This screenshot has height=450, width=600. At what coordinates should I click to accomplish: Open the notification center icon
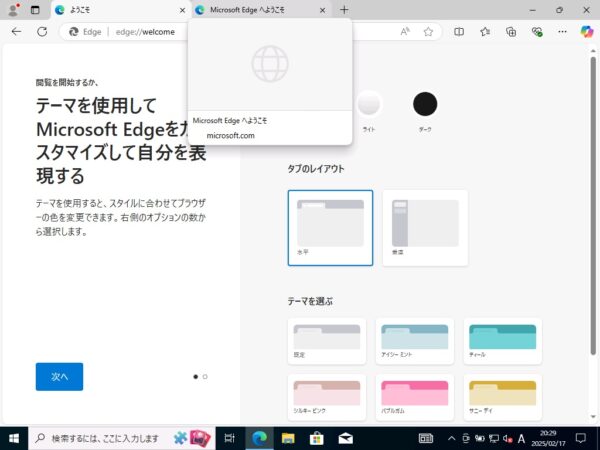click(x=581, y=438)
